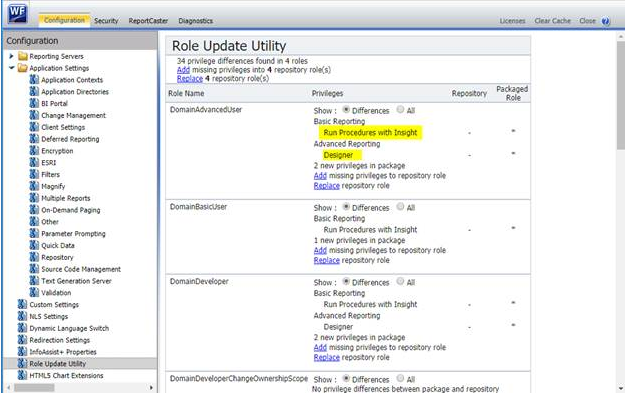The image size is (625, 395).
Task: Open Custom Settings in the tree
Action: pyautogui.click(x=54, y=305)
